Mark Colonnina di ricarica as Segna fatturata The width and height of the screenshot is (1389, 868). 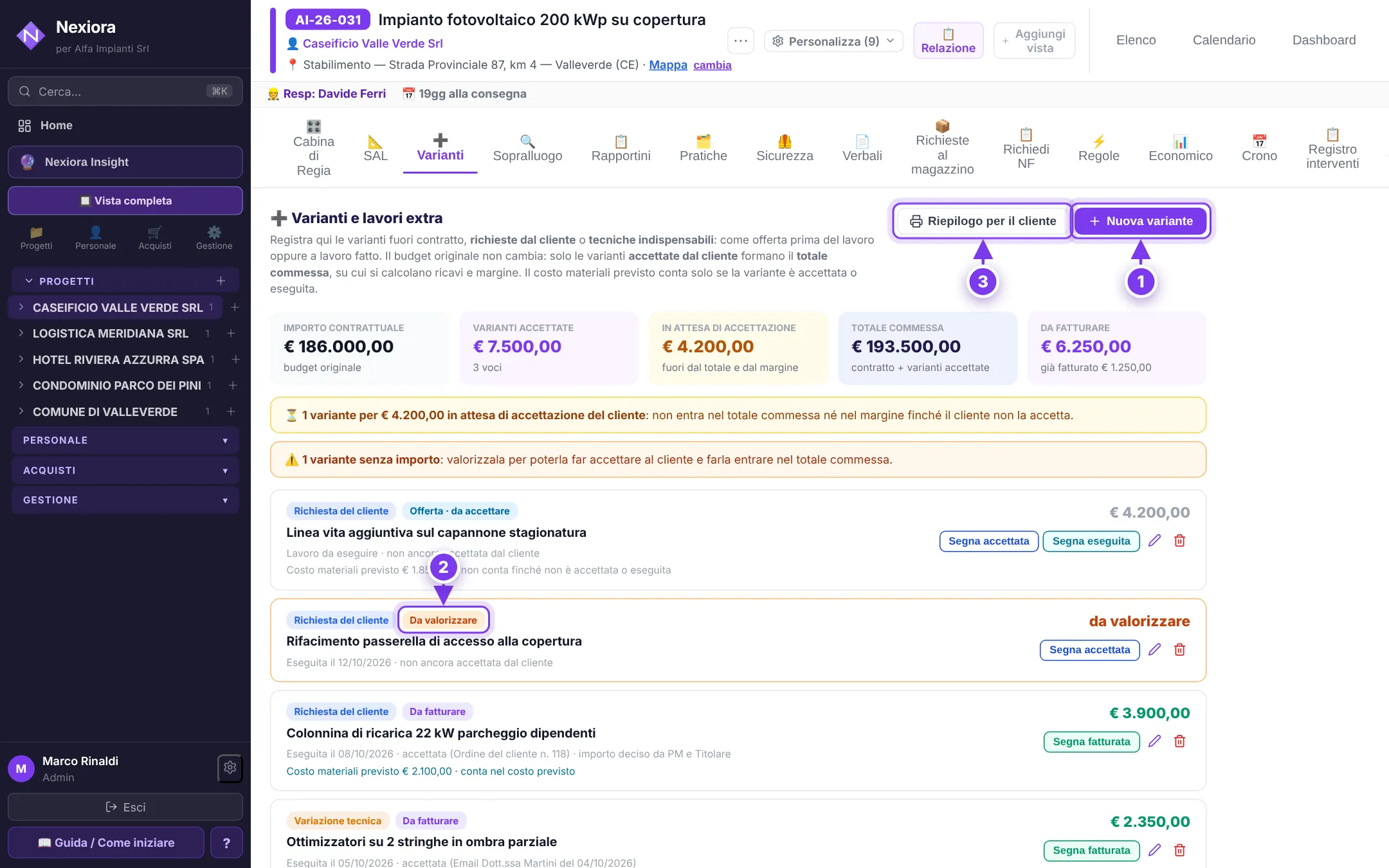[1091, 742]
